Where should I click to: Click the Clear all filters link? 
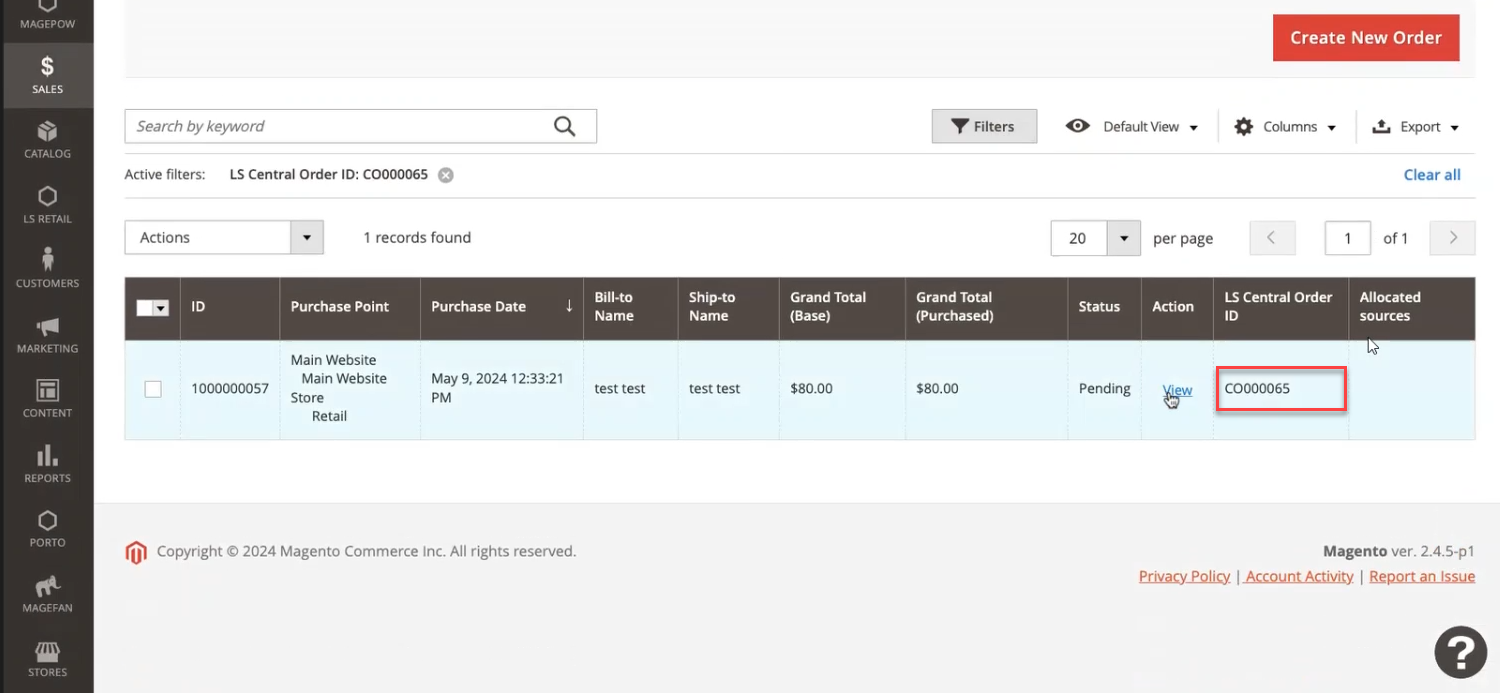pyautogui.click(x=1431, y=175)
